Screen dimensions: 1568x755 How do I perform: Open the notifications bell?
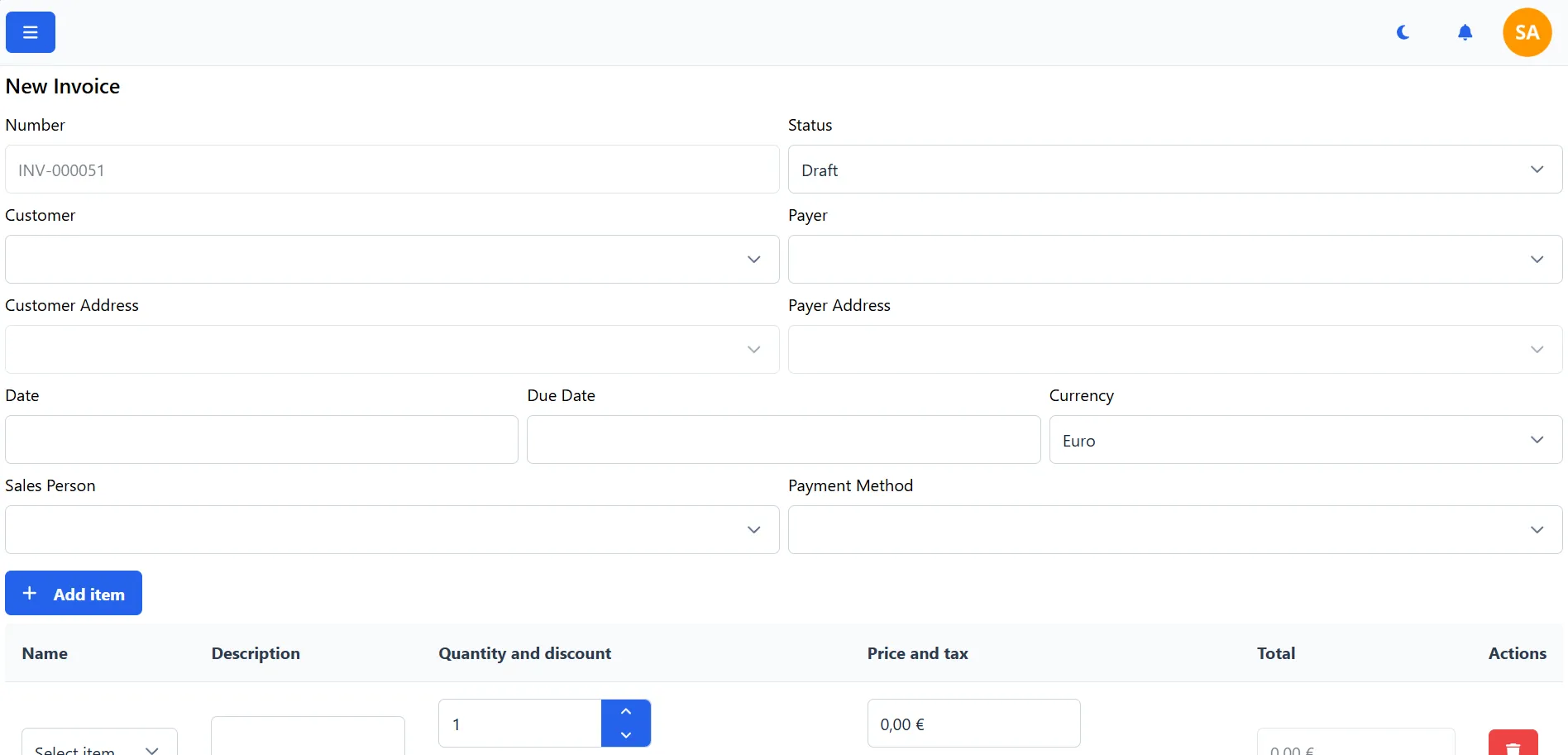[1465, 32]
